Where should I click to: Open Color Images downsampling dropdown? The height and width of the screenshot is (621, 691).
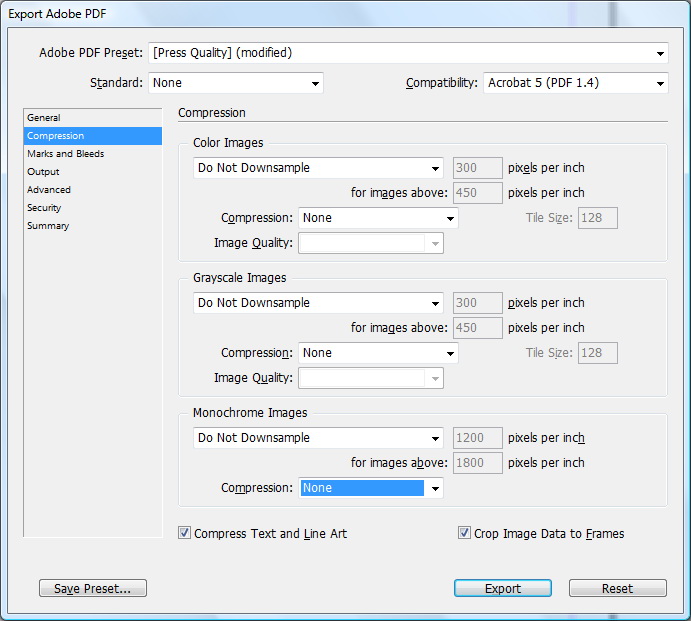(318, 168)
